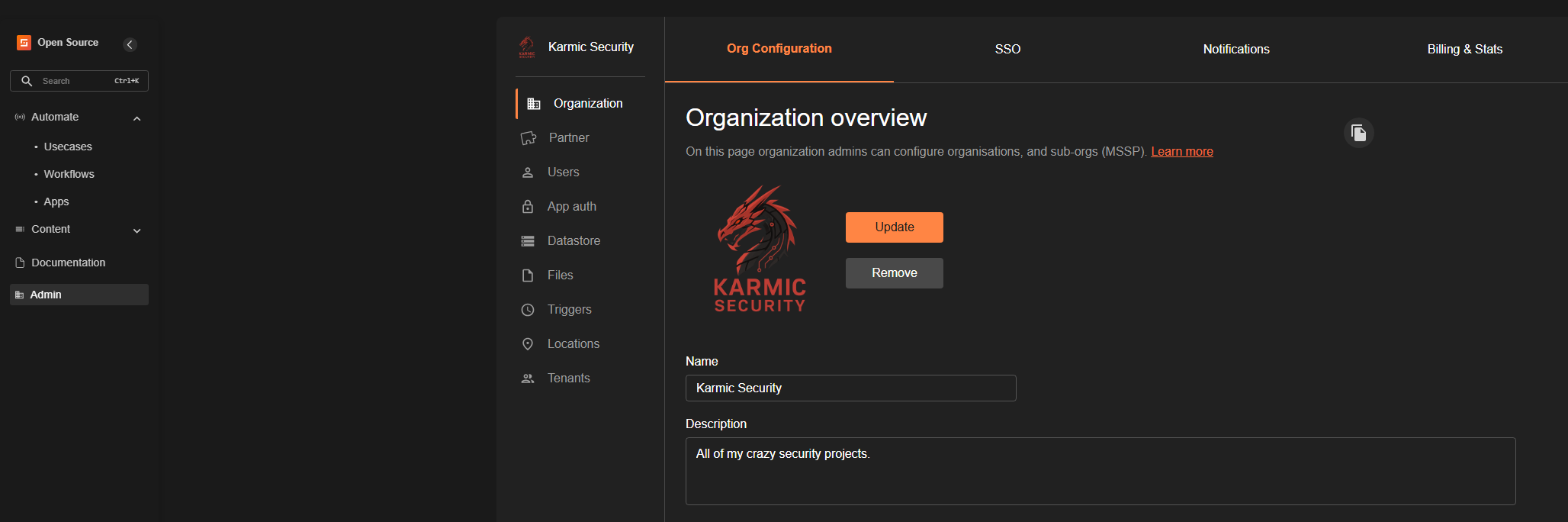Click the large Karmic Security logo image
Screen dimensions: 1568x522
click(x=760, y=249)
